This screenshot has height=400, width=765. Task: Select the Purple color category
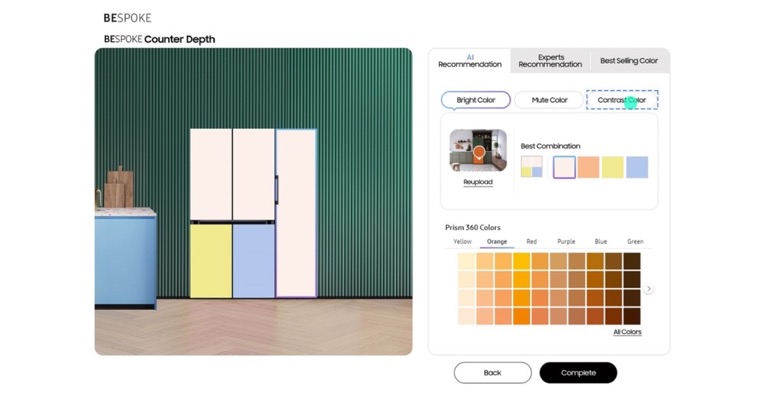[566, 241]
